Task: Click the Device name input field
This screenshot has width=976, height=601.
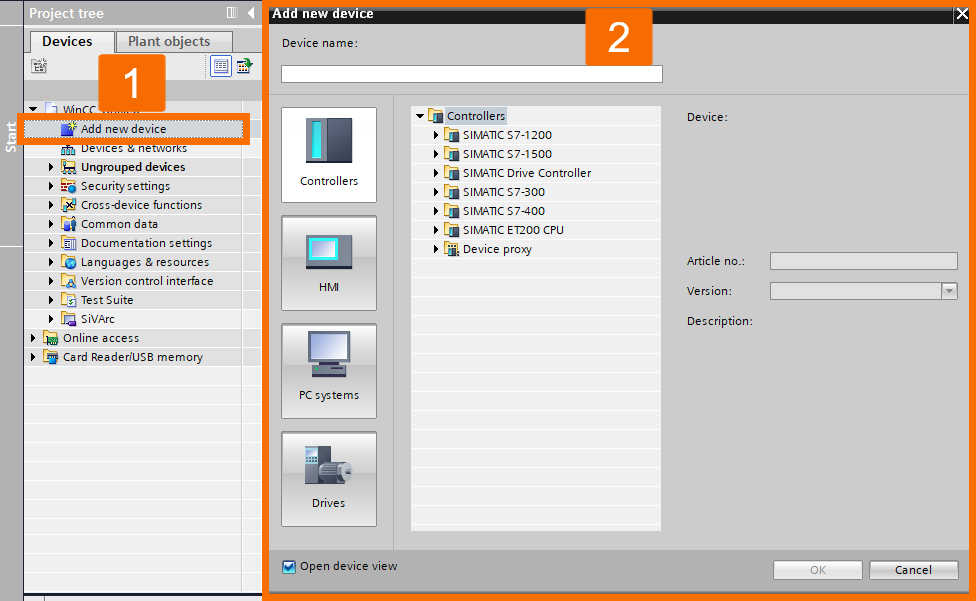Action: [471, 74]
